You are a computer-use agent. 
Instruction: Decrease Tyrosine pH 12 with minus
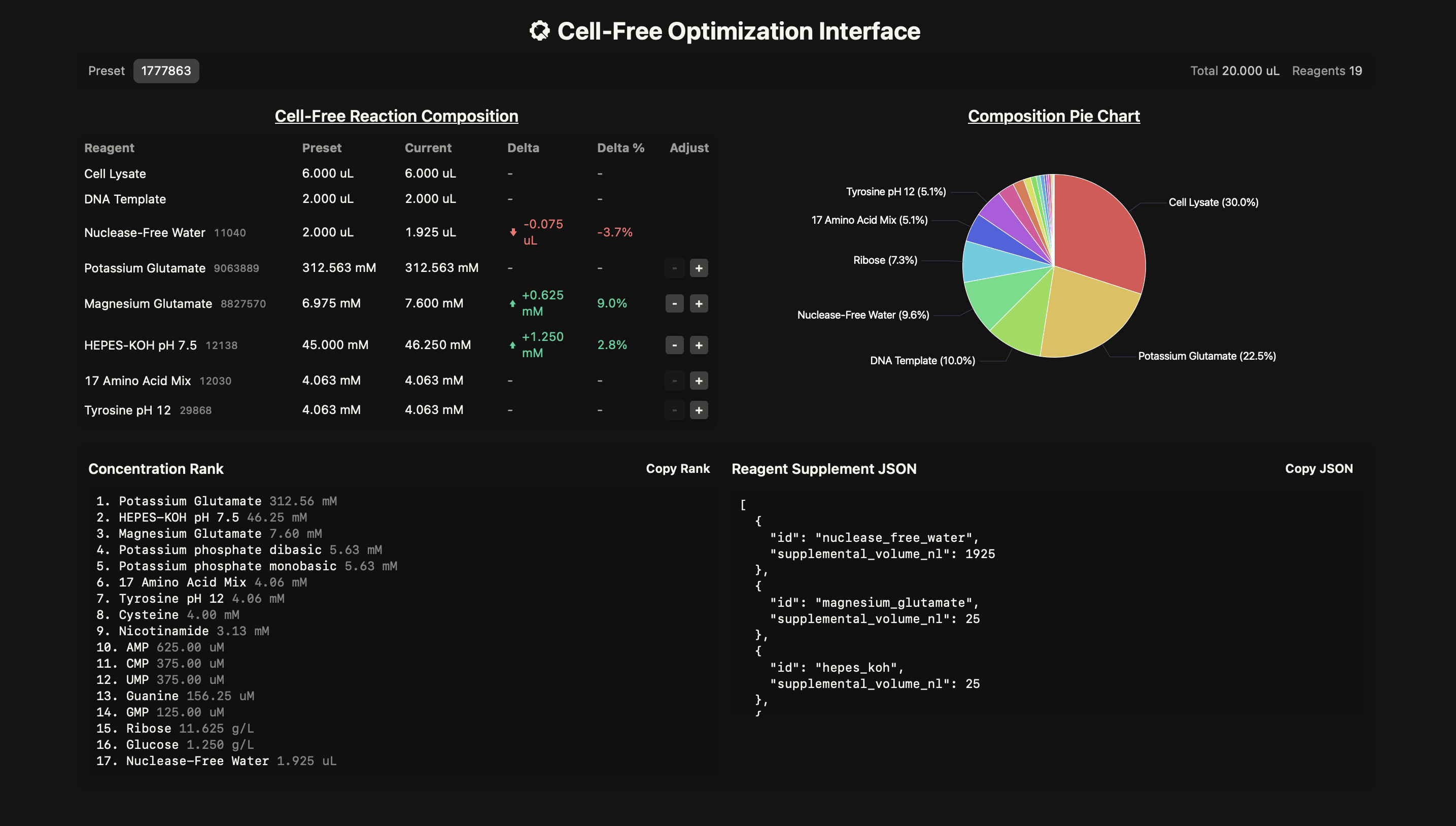[x=674, y=410]
